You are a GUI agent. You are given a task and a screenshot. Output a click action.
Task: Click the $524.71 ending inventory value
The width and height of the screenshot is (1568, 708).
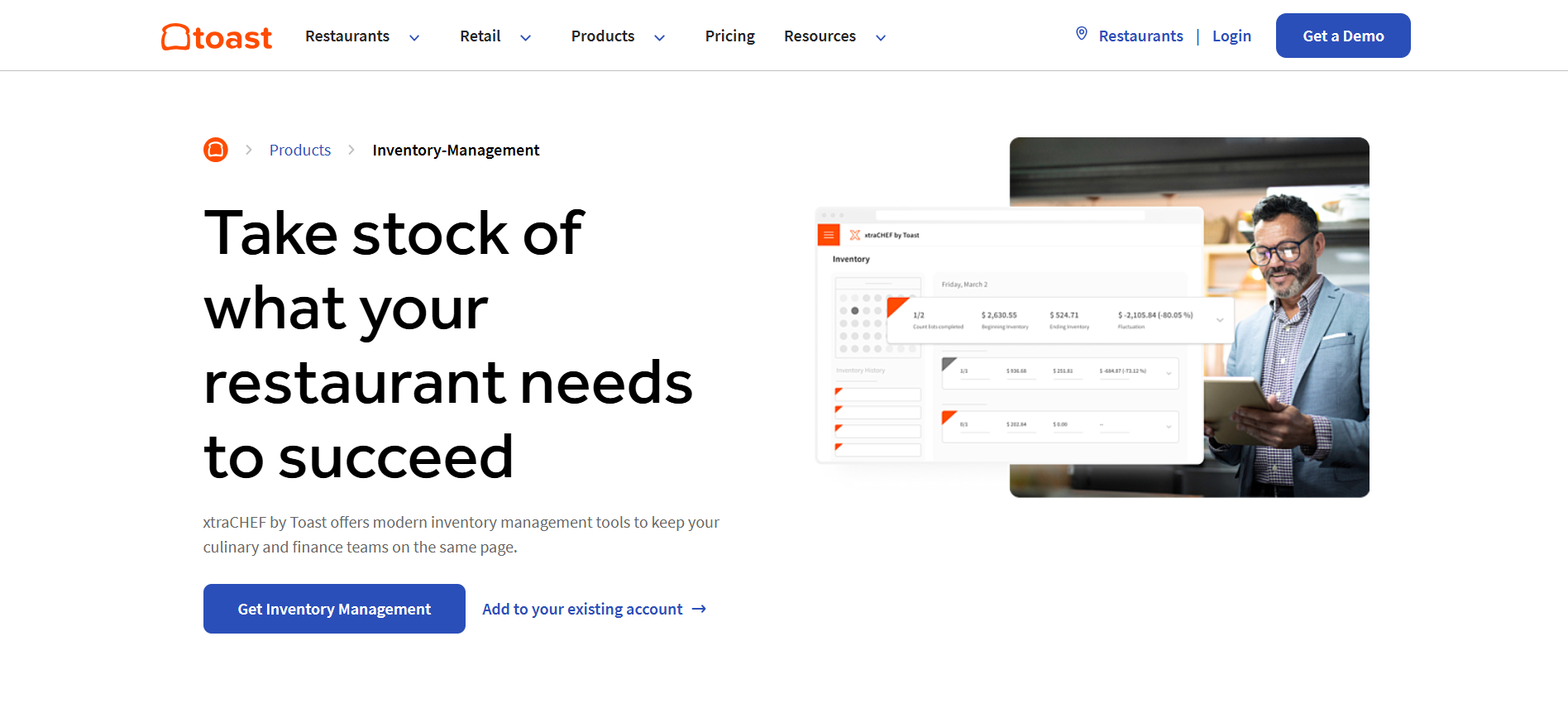pyautogui.click(x=1064, y=315)
